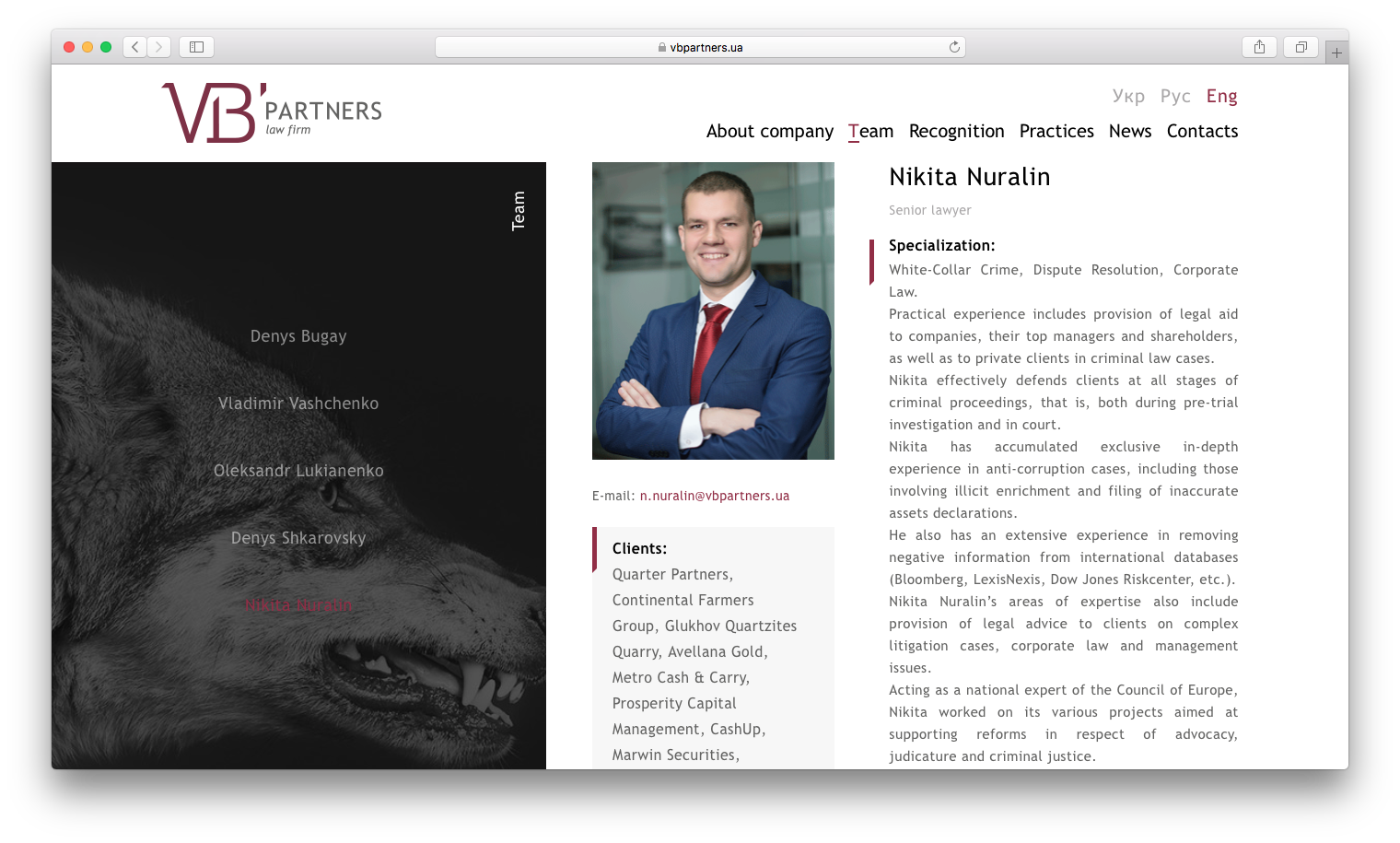
Task: Navigate to the Contacts page
Action: 1202,131
